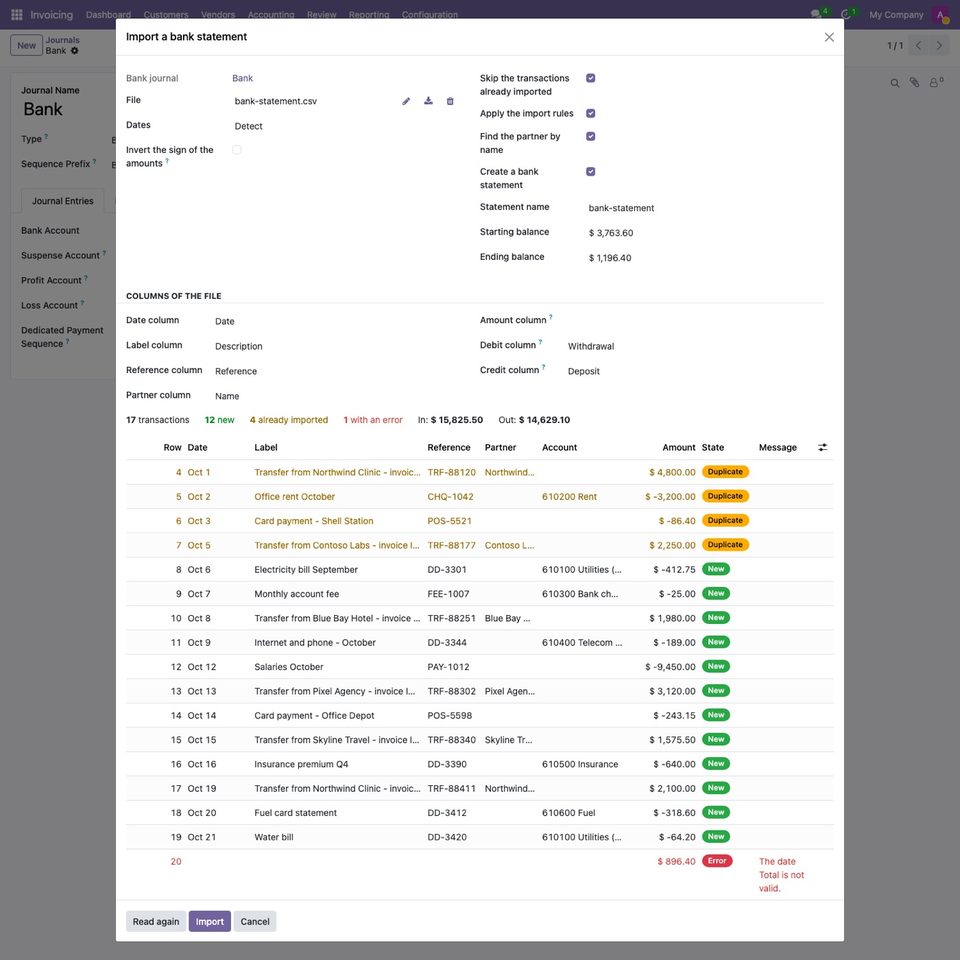The height and width of the screenshot is (960, 960).
Task: Click the New button behind the dialog
Action: point(26,45)
